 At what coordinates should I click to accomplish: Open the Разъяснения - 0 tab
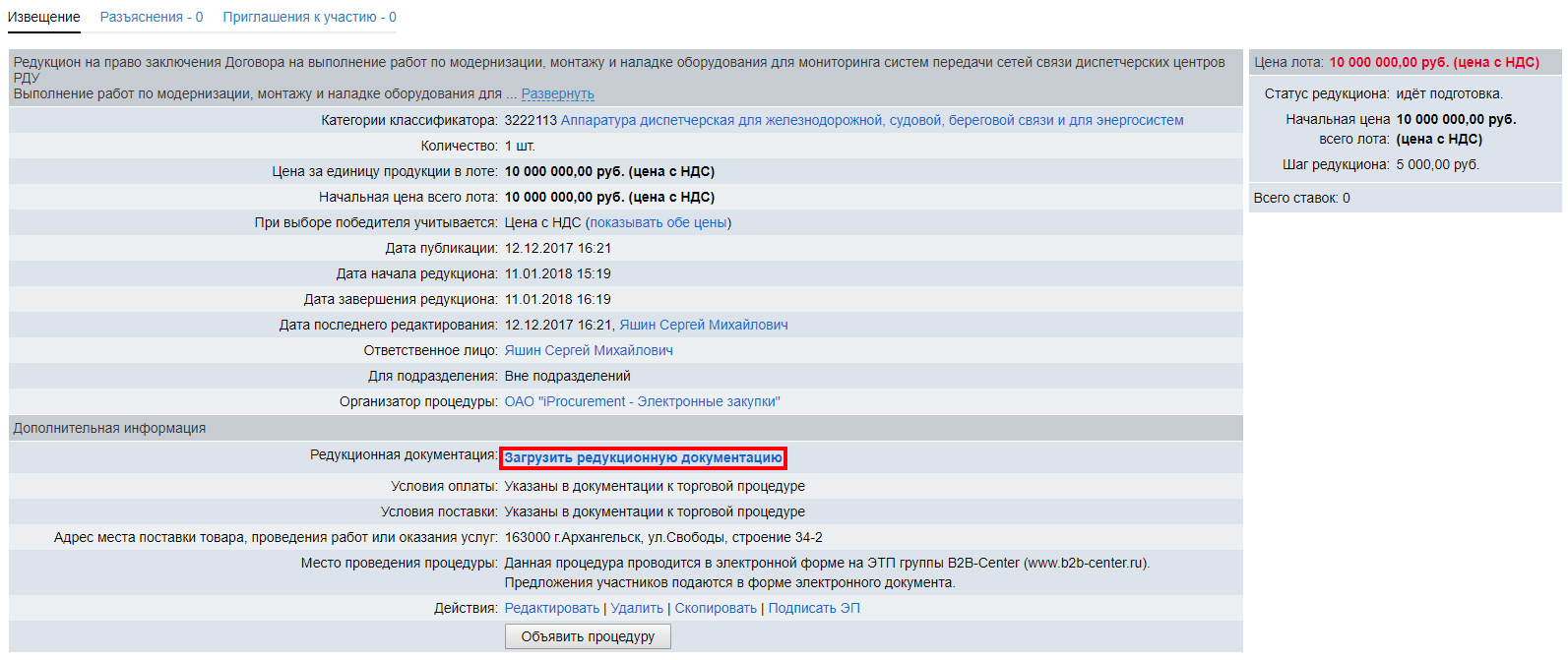pyautogui.click(x=152, y=17)
